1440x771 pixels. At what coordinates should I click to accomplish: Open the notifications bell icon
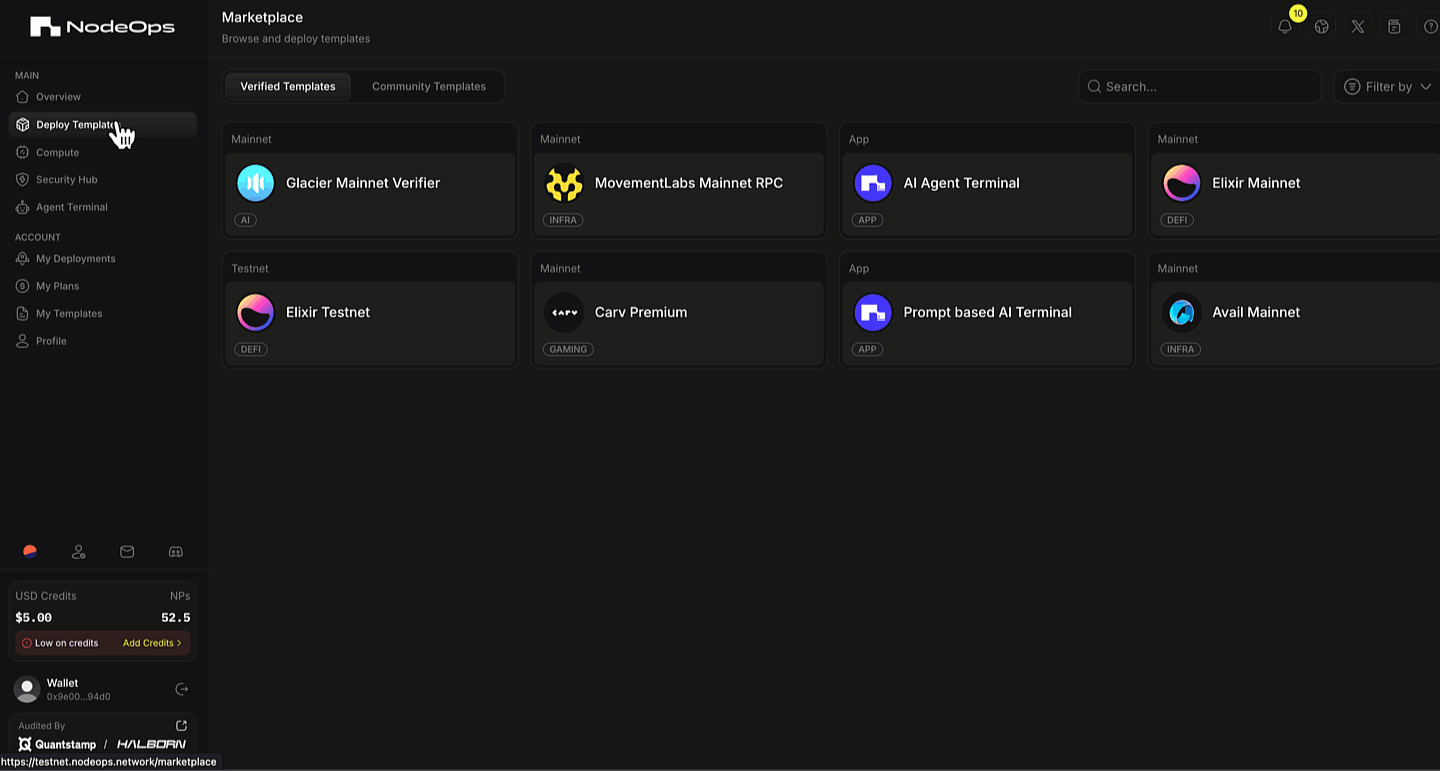tap(1285, 27)
